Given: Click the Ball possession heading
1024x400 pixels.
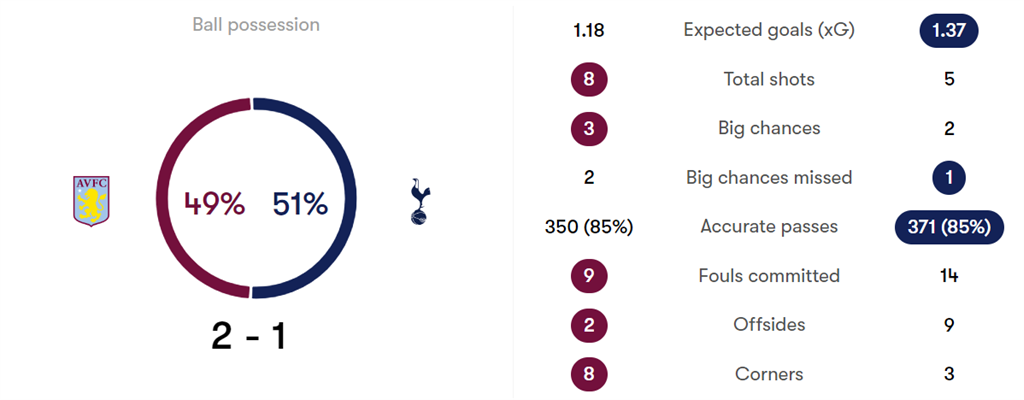Looking at the screenshot, I should point(256,25).
